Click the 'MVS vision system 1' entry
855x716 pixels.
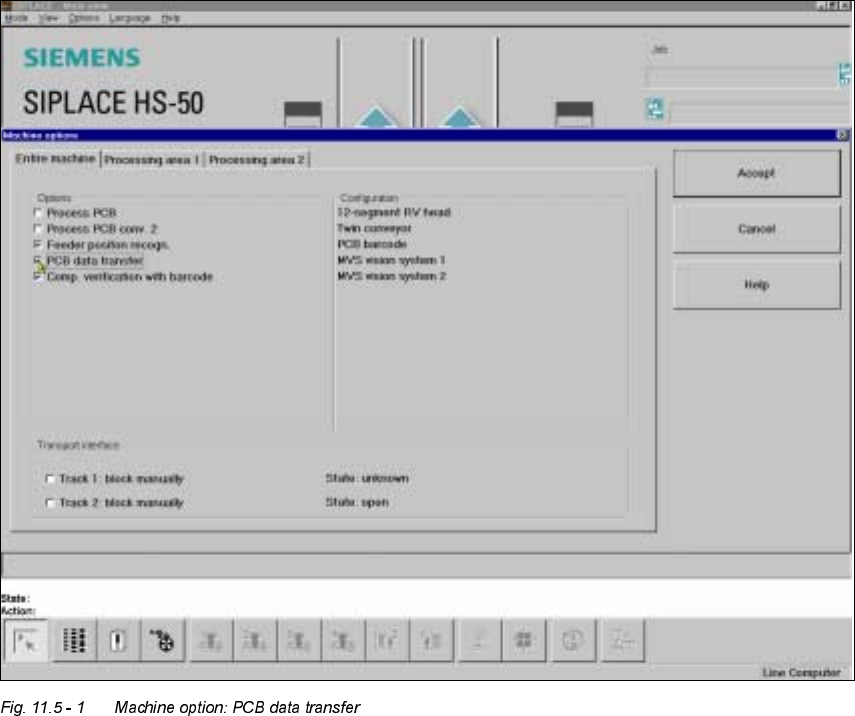[x=392, y=260]
